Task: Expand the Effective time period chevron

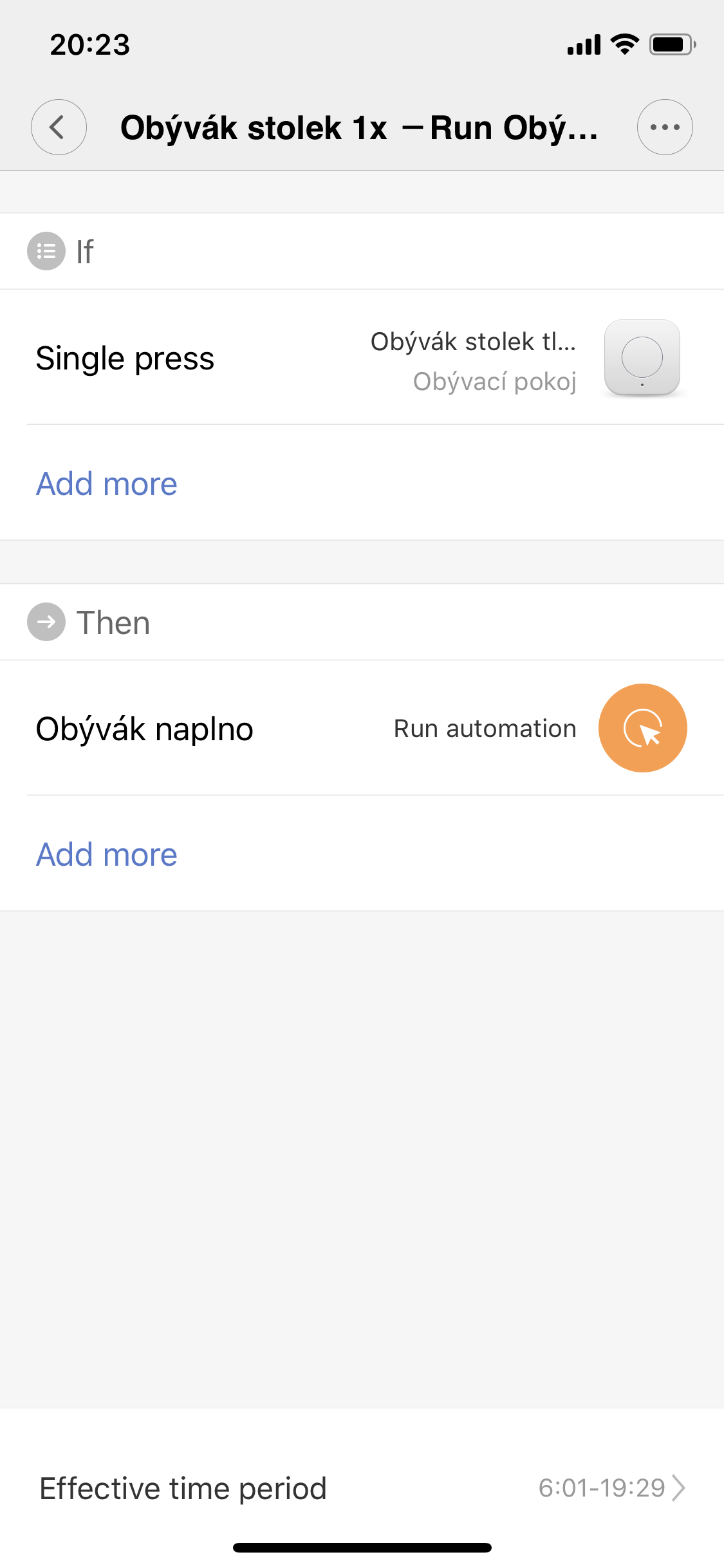Action: tap(678, 1488)
